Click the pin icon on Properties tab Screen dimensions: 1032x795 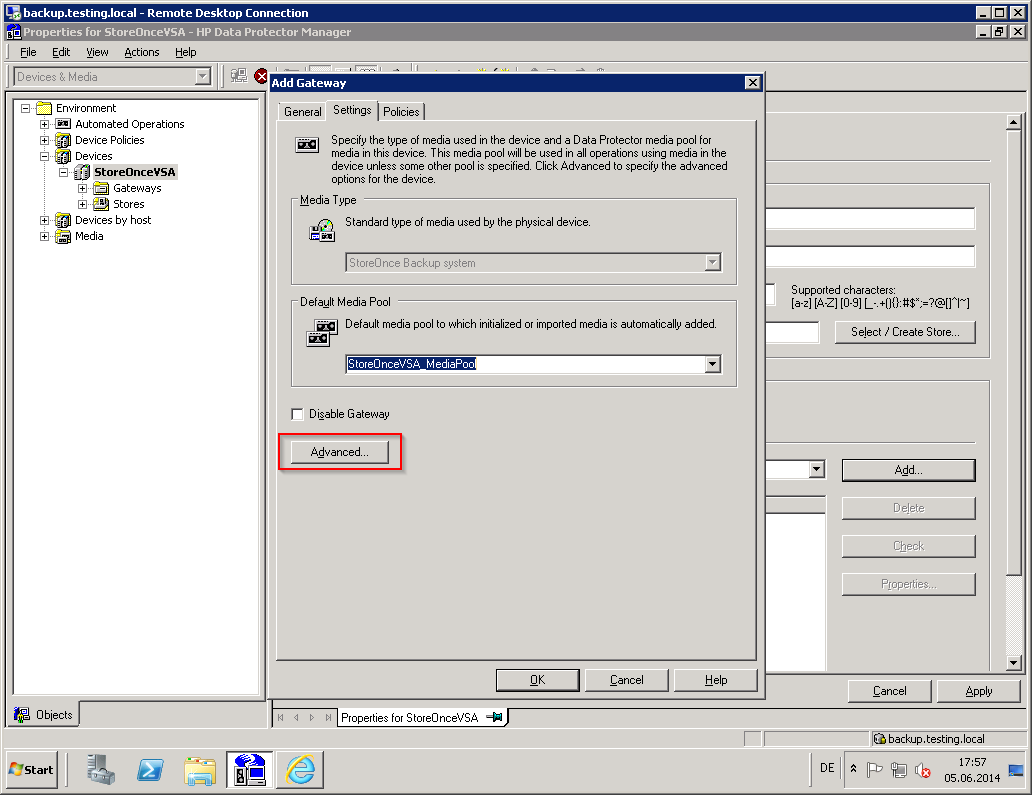(x=494, y=717)
